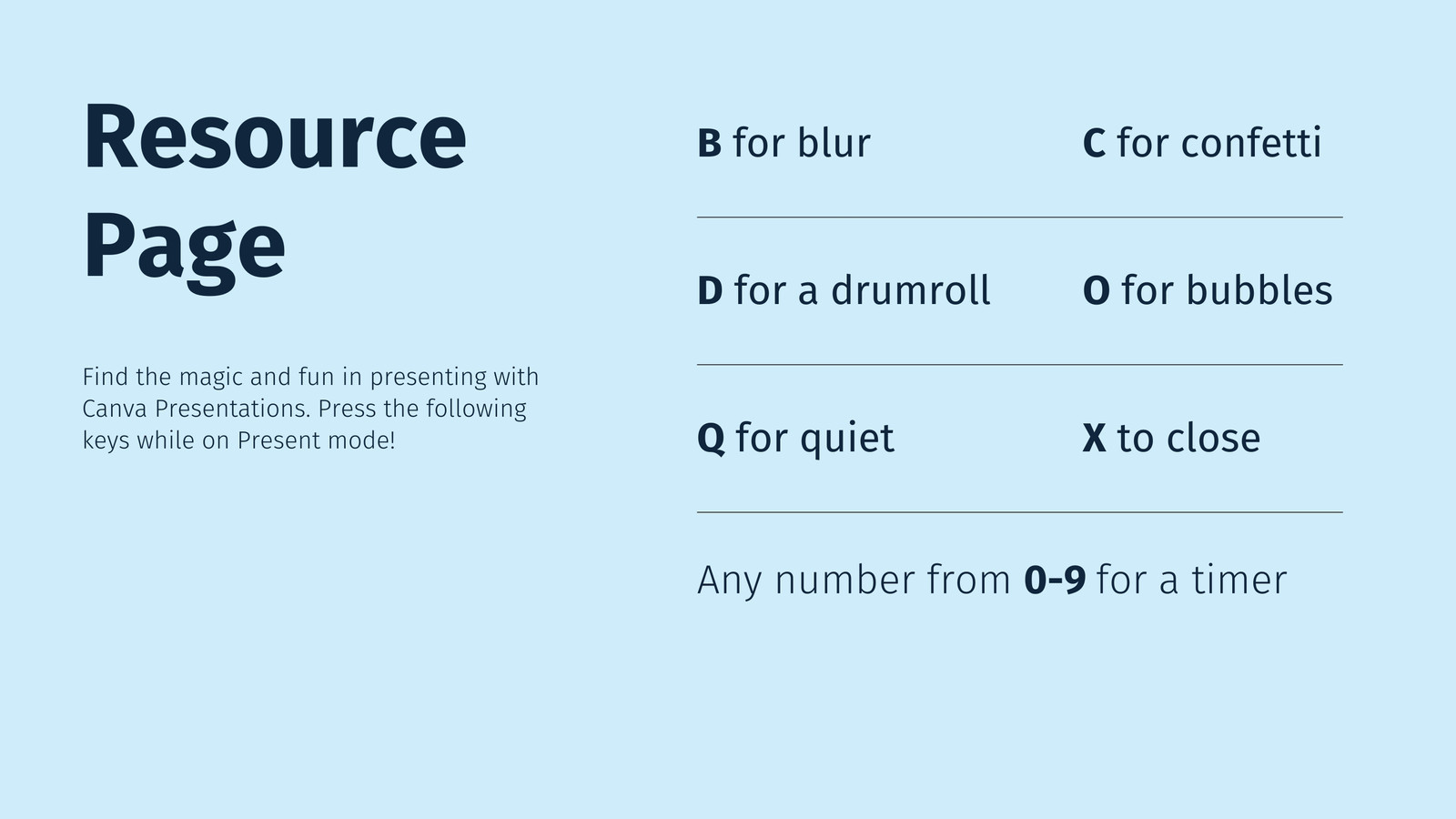This screenshot has height=819, width=1456.
Task: Click the Canva Presentations description paragraph
Action: pos(310,409)
